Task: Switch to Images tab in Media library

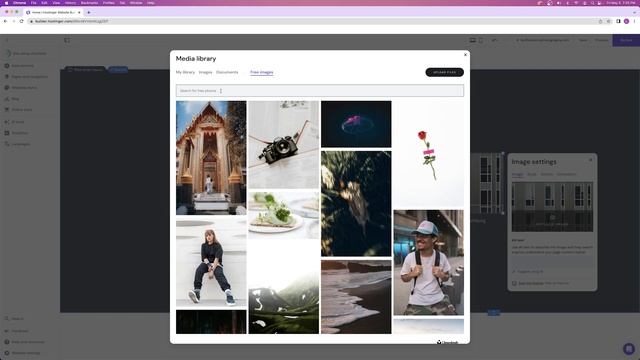Action: pos(205,72)
